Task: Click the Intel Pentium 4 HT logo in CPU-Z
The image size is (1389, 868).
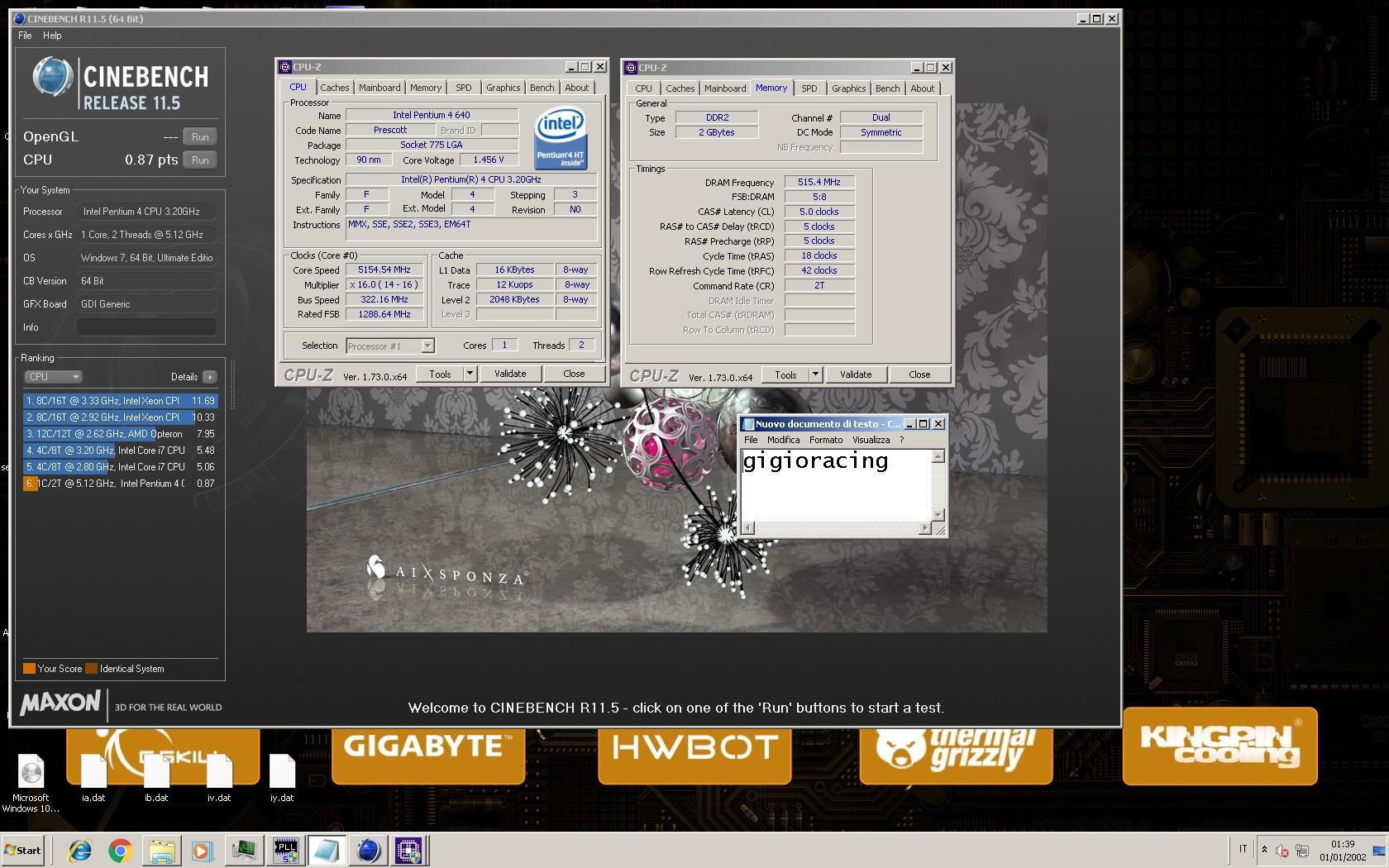Action: [x=561, y=137]
